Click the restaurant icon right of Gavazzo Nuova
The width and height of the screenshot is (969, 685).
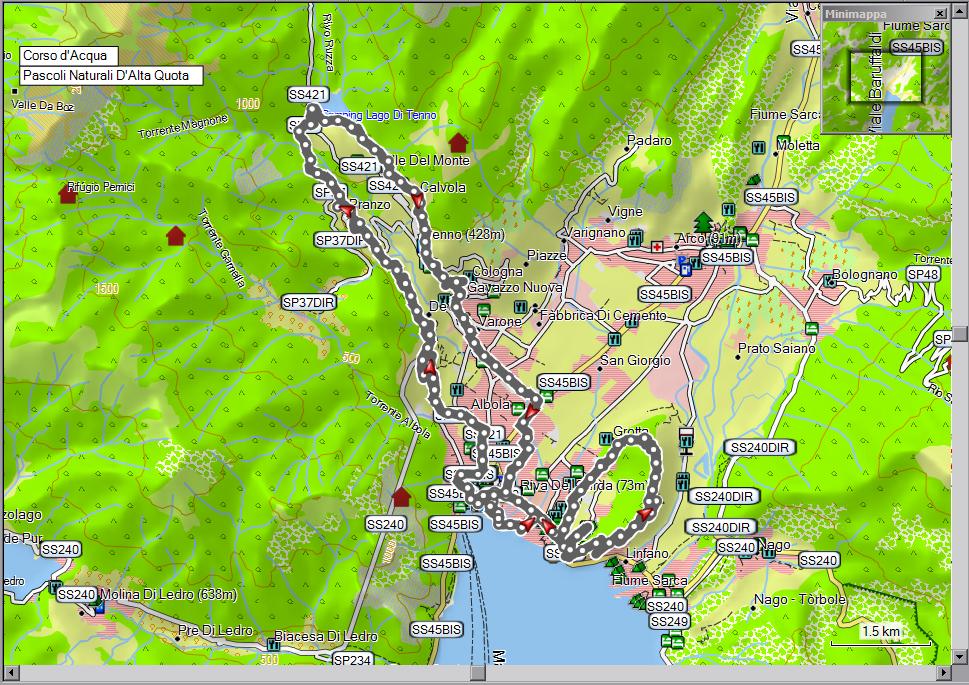click(x=520, y=306)
